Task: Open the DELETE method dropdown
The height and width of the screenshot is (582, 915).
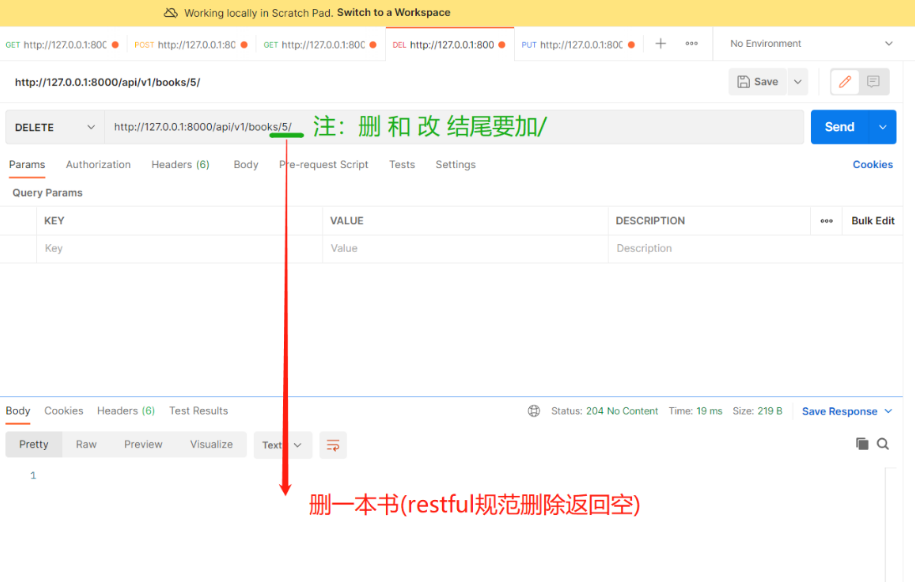Action: pos(55,127)
